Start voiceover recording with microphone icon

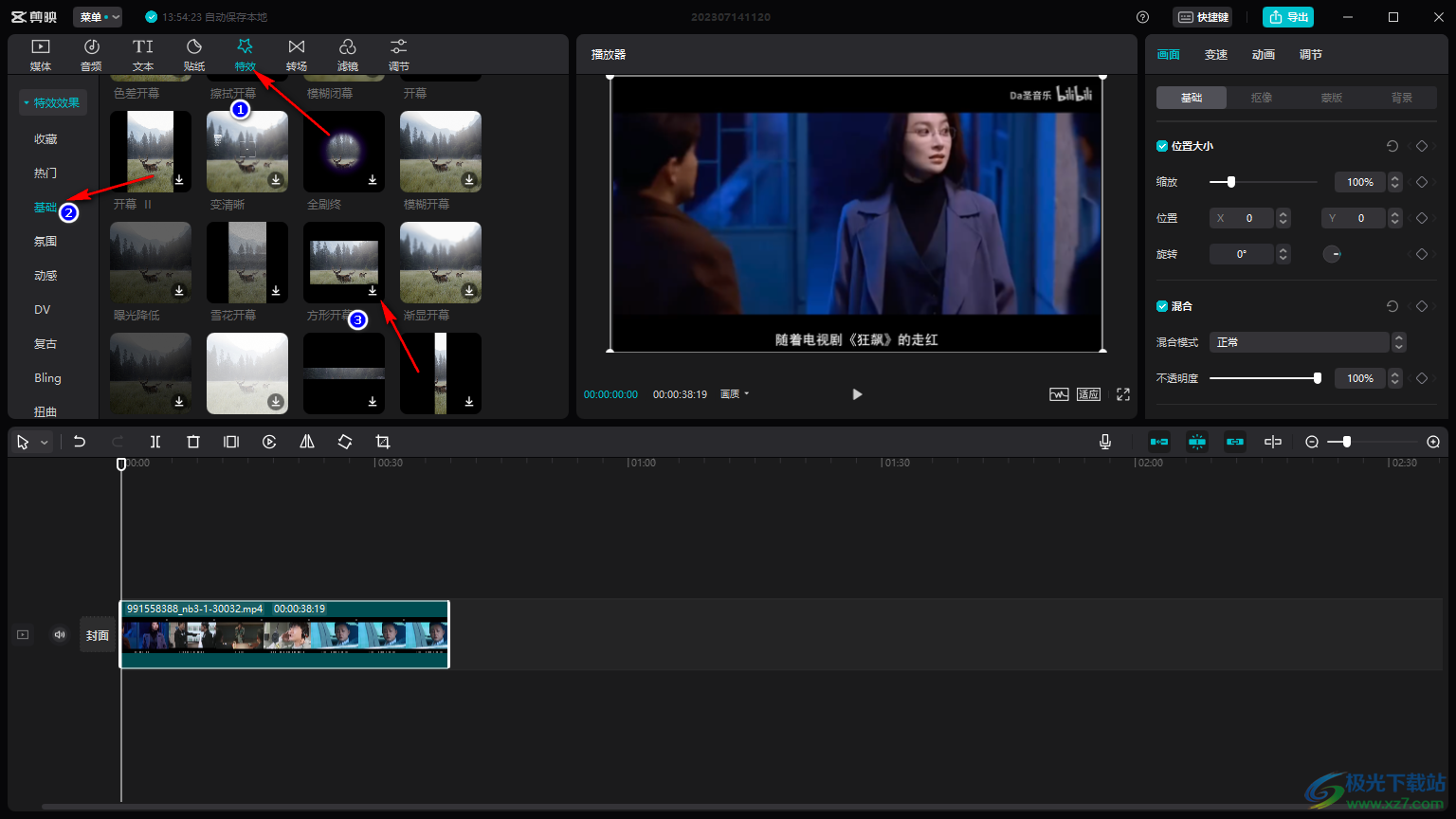[1105, 442]
